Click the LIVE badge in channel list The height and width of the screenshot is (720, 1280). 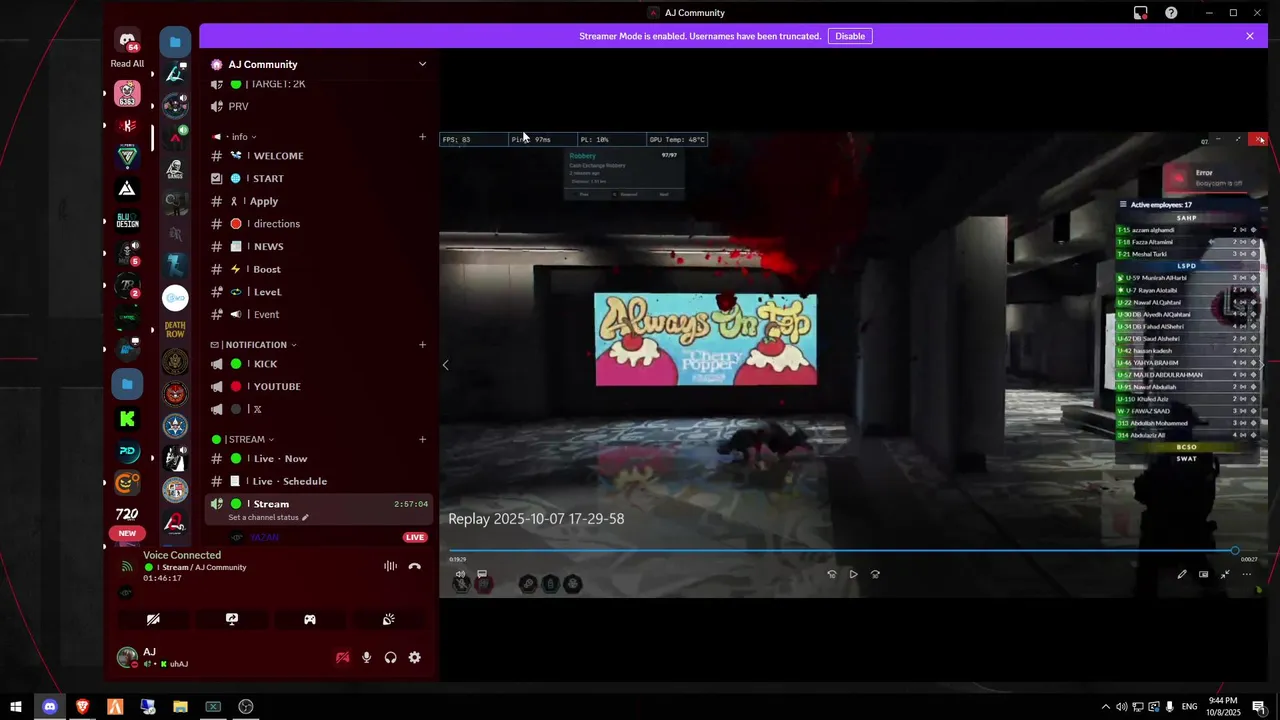[x=415, y=537]
